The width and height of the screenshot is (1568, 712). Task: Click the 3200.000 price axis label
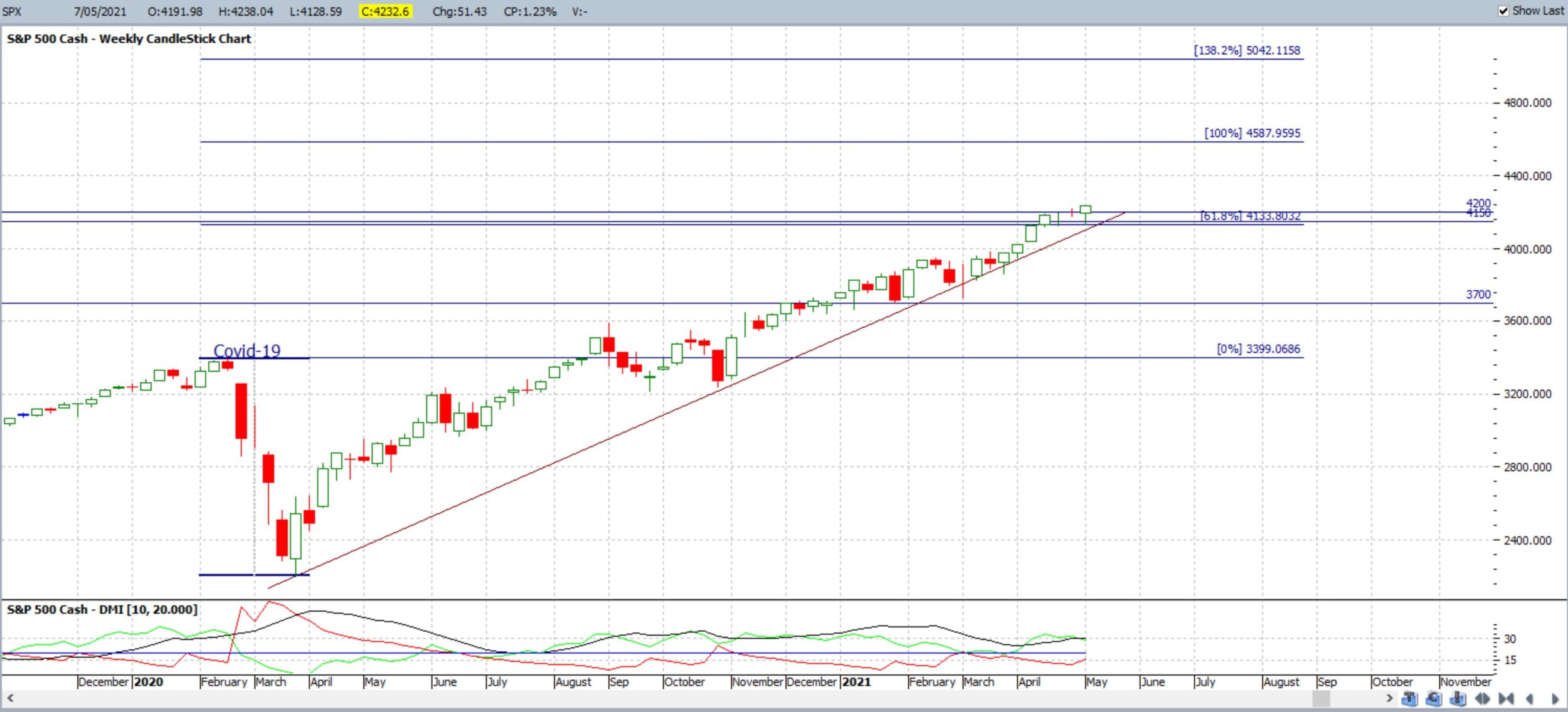click(1528, 394)
